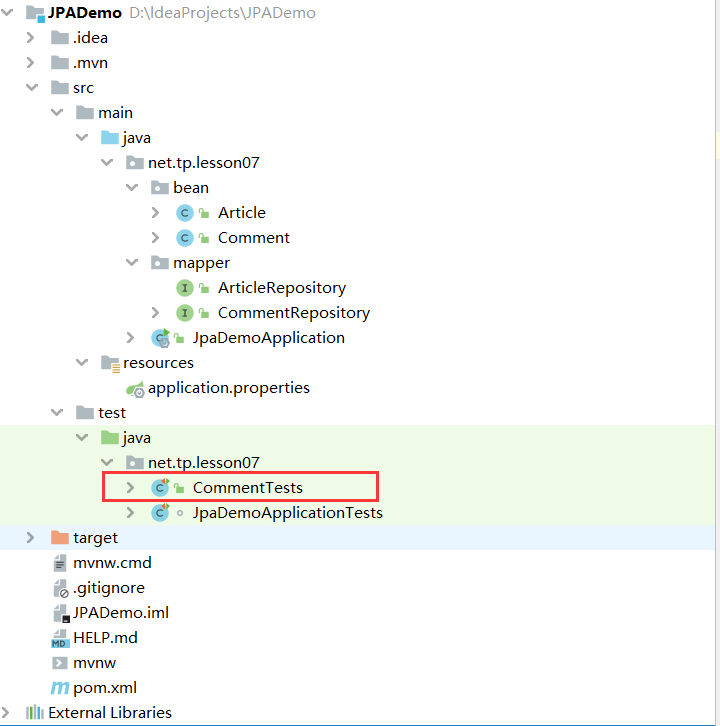Click the HELP.md markdown icon

[59, 638]
